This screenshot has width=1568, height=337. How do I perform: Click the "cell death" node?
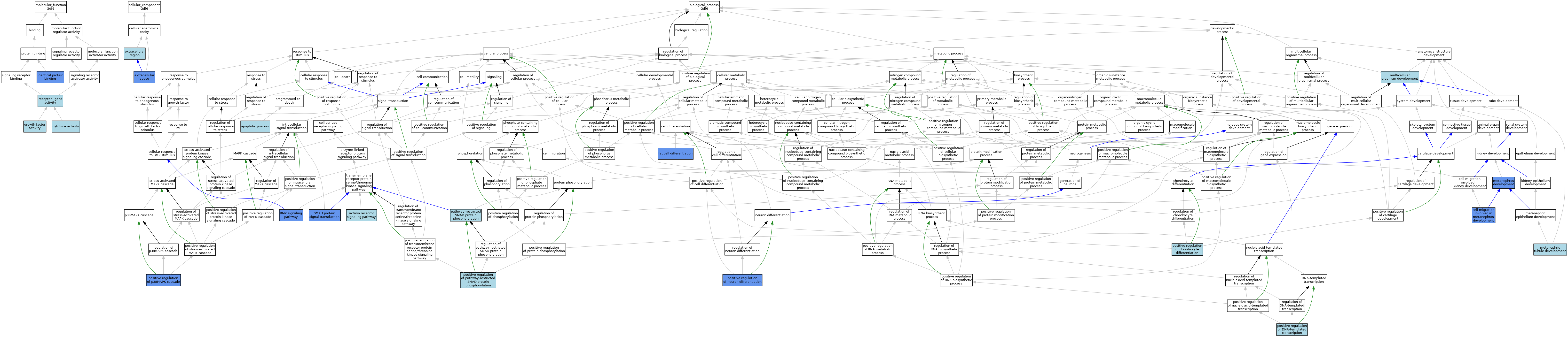pos(343,77)
